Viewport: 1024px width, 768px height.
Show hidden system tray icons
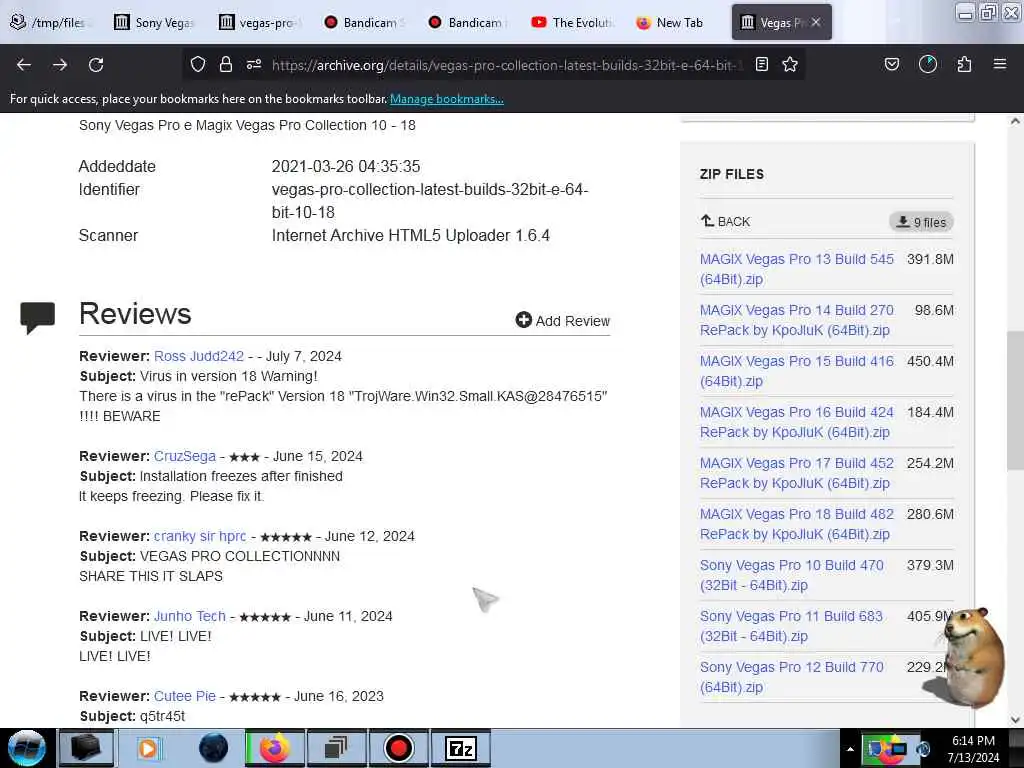click(850, 749)
